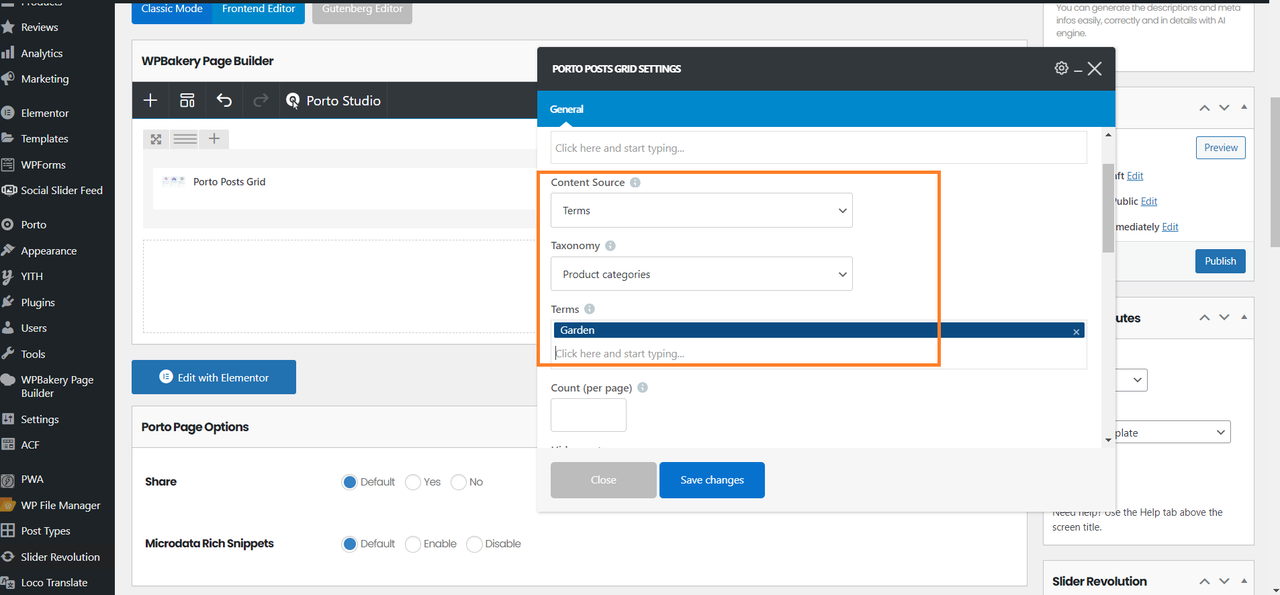Change the row column layout icon

click(x=185, y=138)
